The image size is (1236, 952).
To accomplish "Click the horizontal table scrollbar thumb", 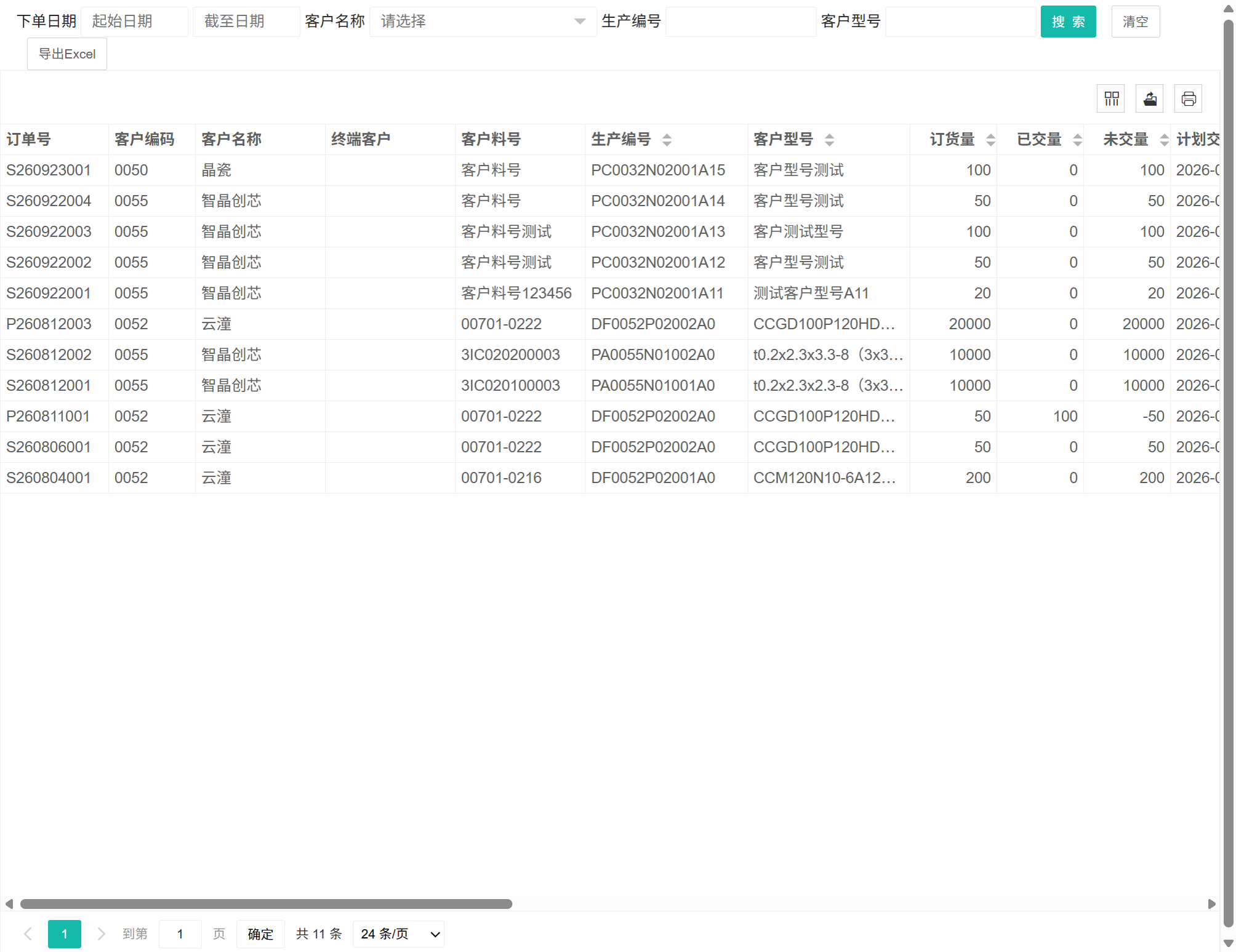I will point(266,904).
